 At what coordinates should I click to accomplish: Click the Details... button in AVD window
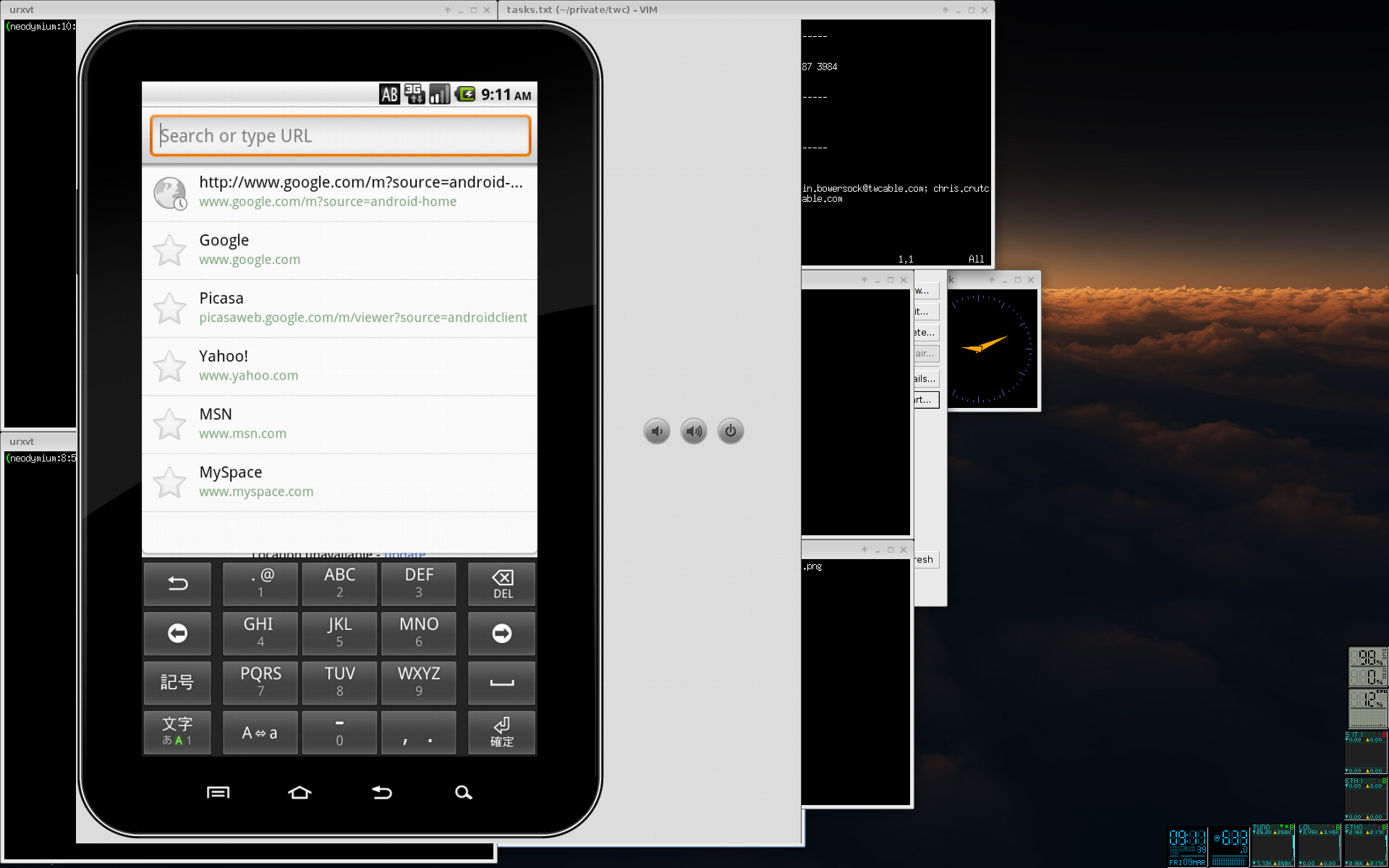click(x=926, y=378)
